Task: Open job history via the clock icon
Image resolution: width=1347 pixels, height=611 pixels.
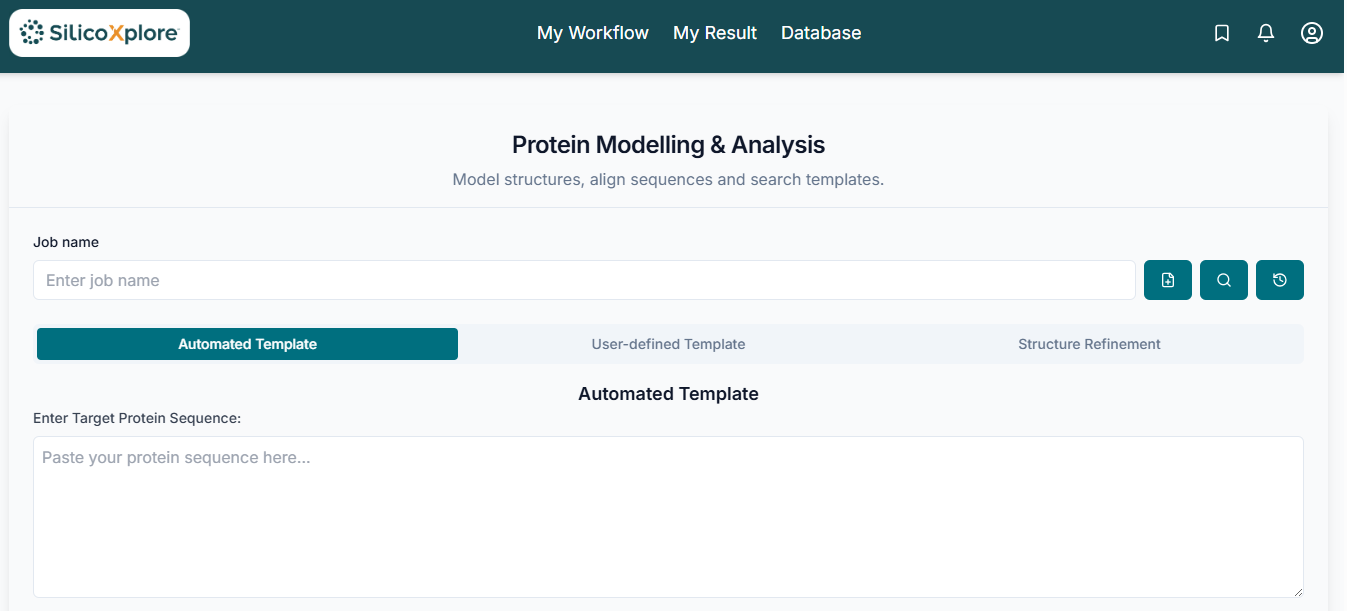Action: pos(1279,280)
